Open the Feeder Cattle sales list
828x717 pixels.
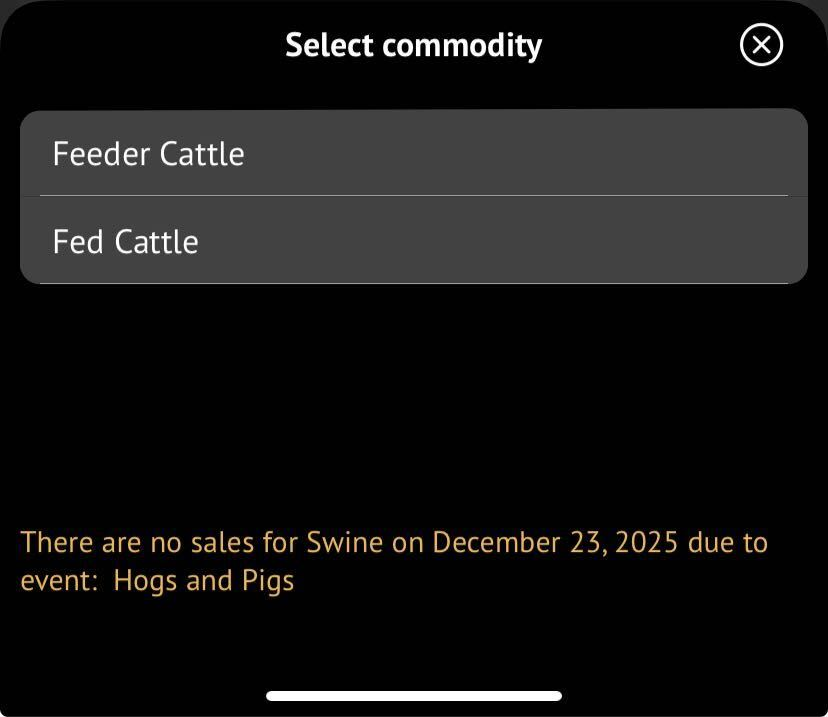[x=413, y=154]
